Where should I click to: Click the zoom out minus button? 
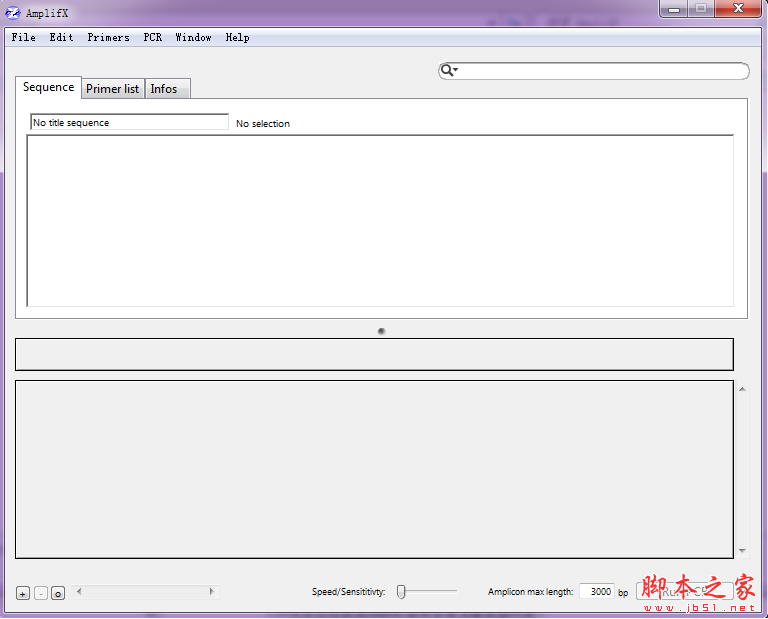click(x=41, y=594)
